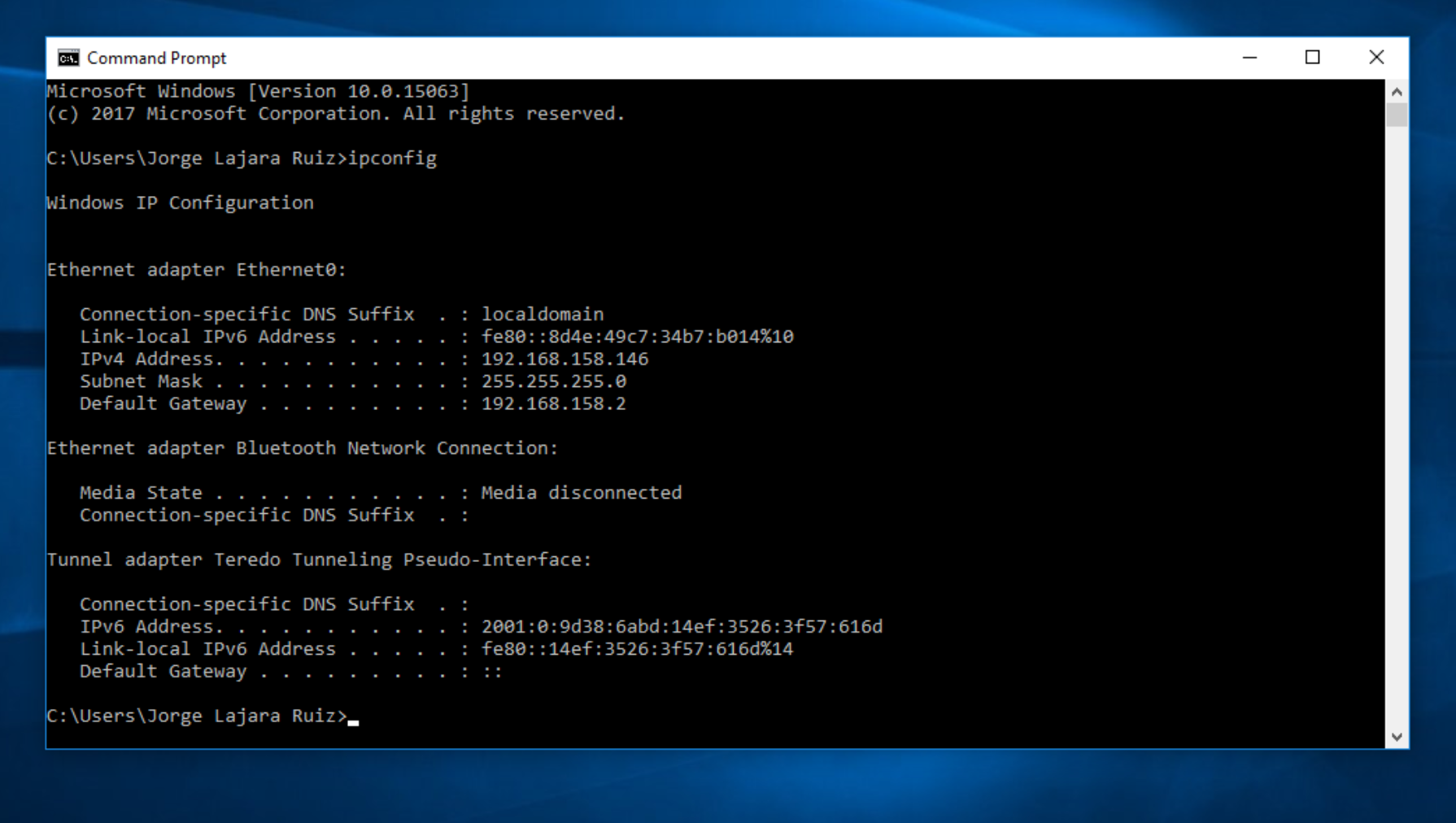Image resolution: width=1456 pixels, height=823 pixels.
Task: Click the Teredo IPv6 address 2001:0:9d38
Action: [x=682, y=626]
